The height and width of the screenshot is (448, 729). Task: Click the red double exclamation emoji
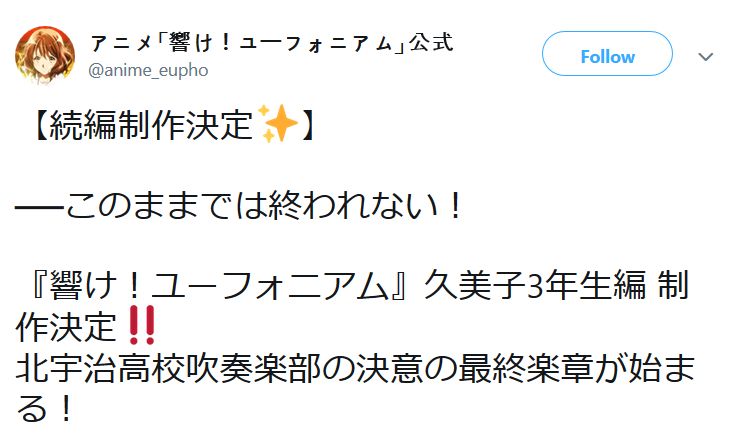pyautogui.click(x=142, y=325)
